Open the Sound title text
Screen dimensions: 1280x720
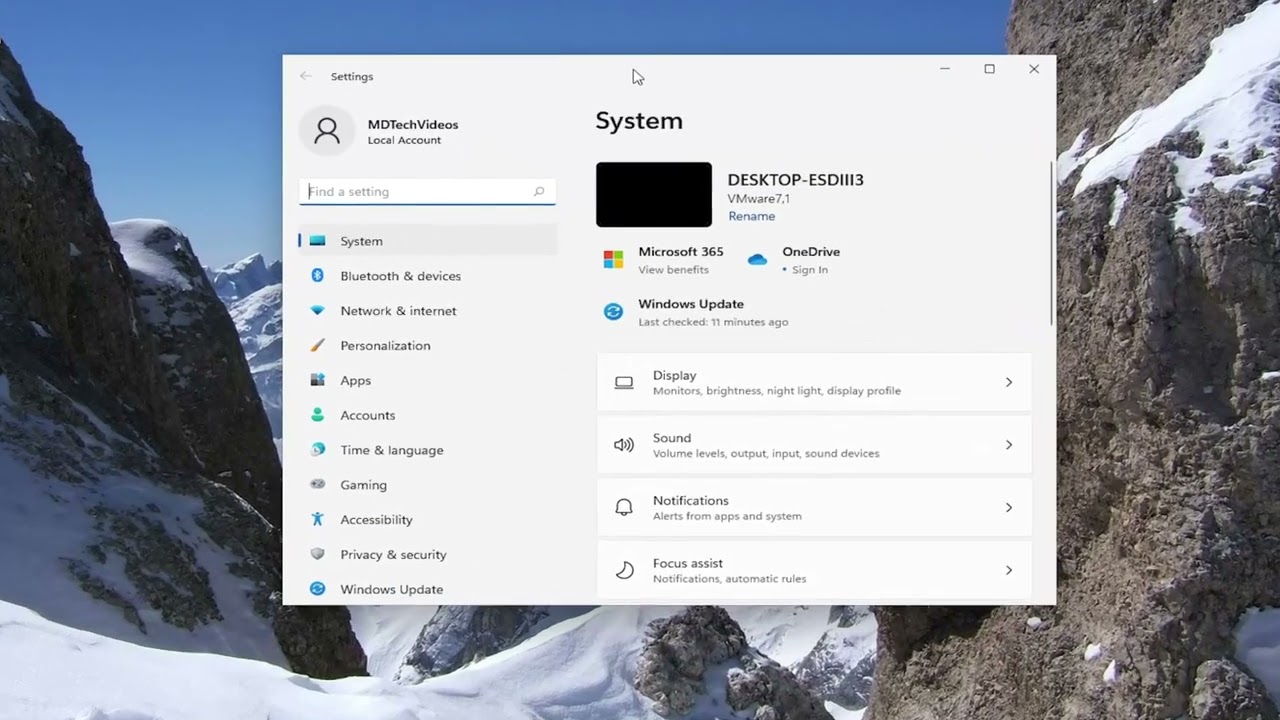pos(672,438)
